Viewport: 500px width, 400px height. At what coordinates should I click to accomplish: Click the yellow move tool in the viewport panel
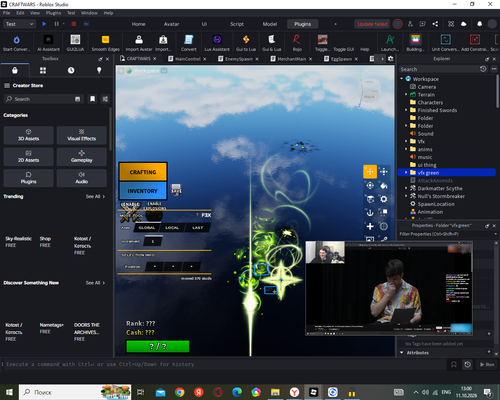[x=370, y=171]
